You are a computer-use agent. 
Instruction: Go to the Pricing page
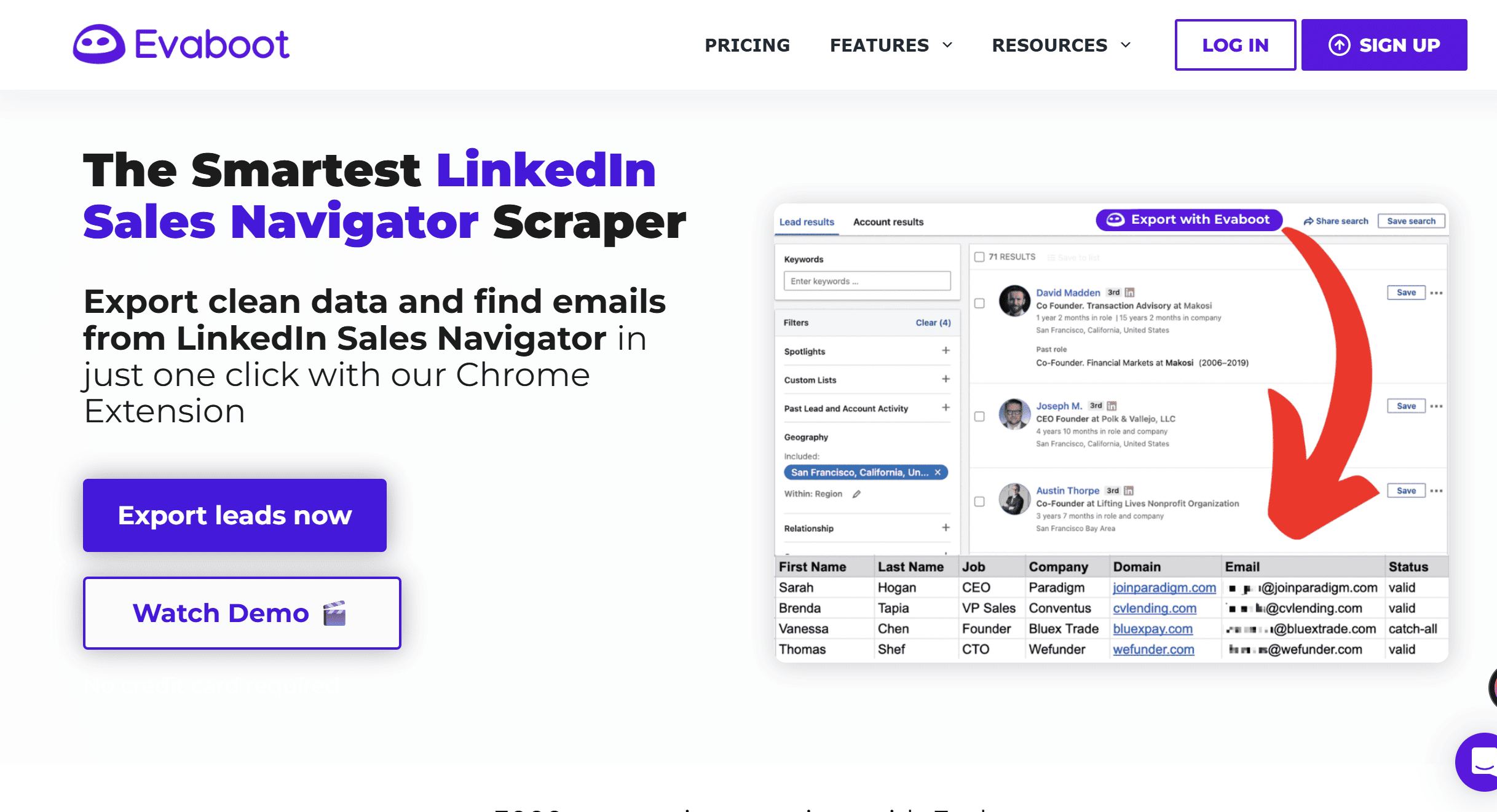click(747, 45)
